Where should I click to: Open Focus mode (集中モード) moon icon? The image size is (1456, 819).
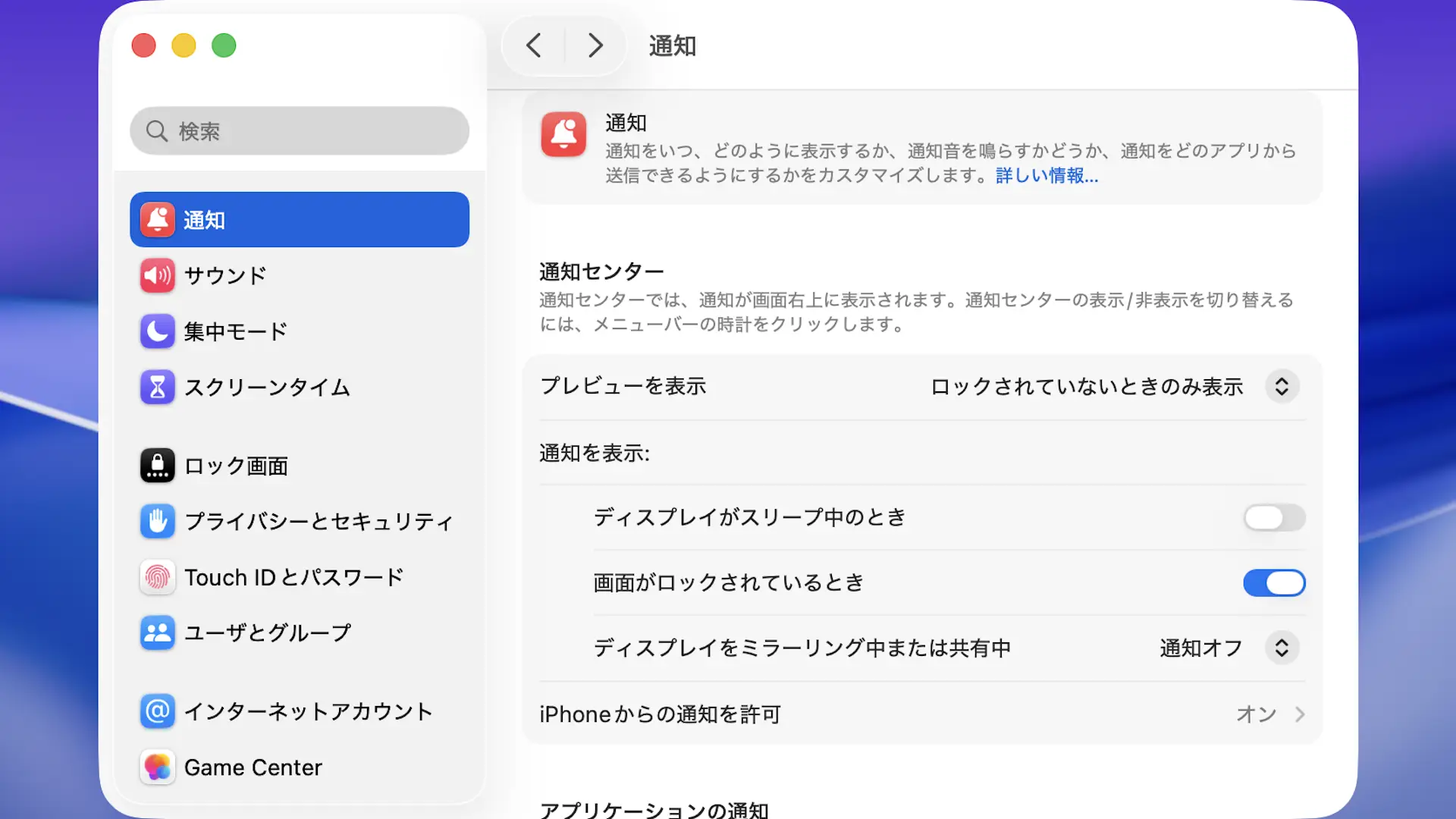(x=157, y=331)
